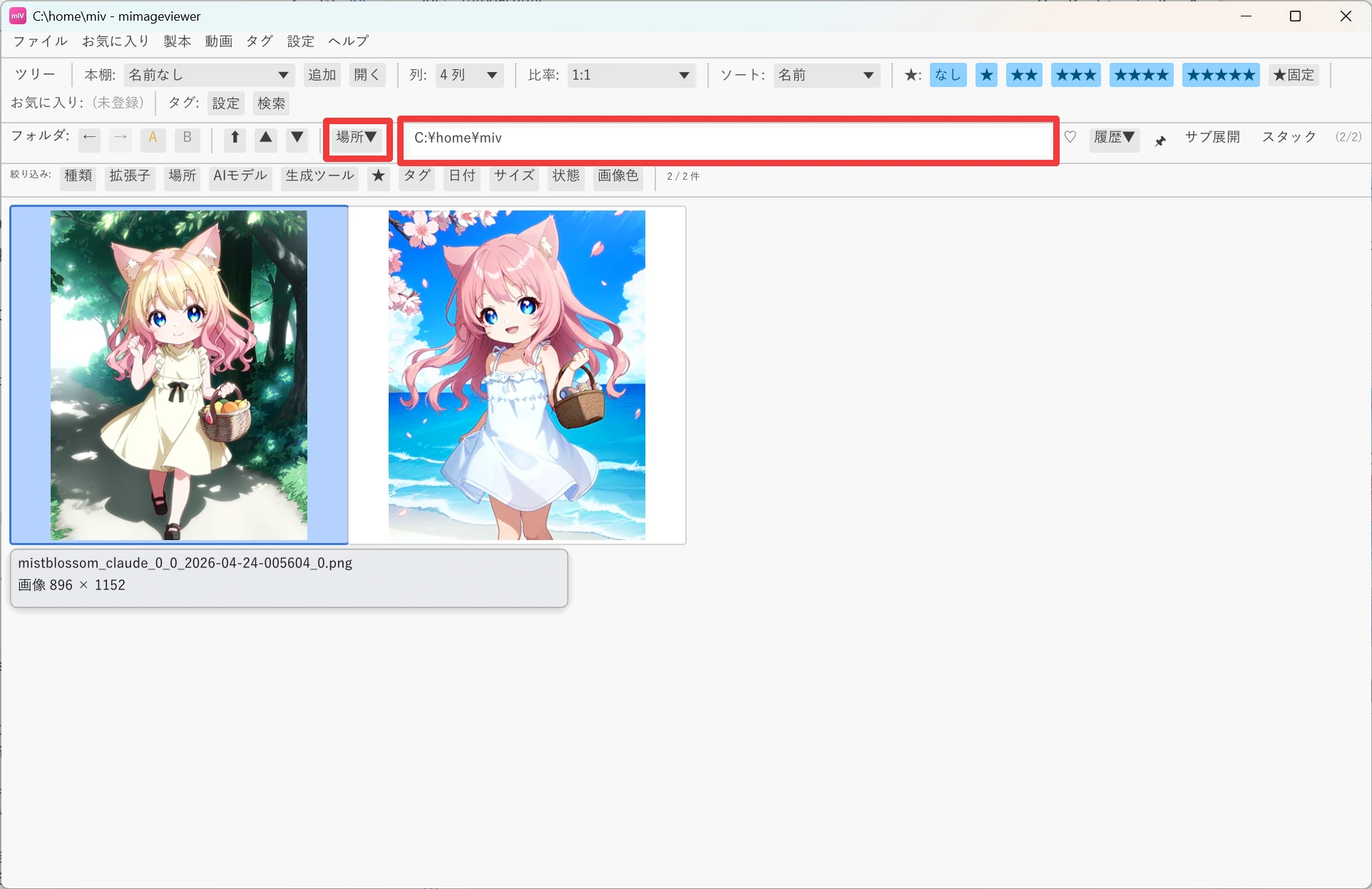Image resolution: width=1372 pixels, height=889 pixels.
Task: Open the 設定 menu in the menu bar
Action: (x=301, y=41)
